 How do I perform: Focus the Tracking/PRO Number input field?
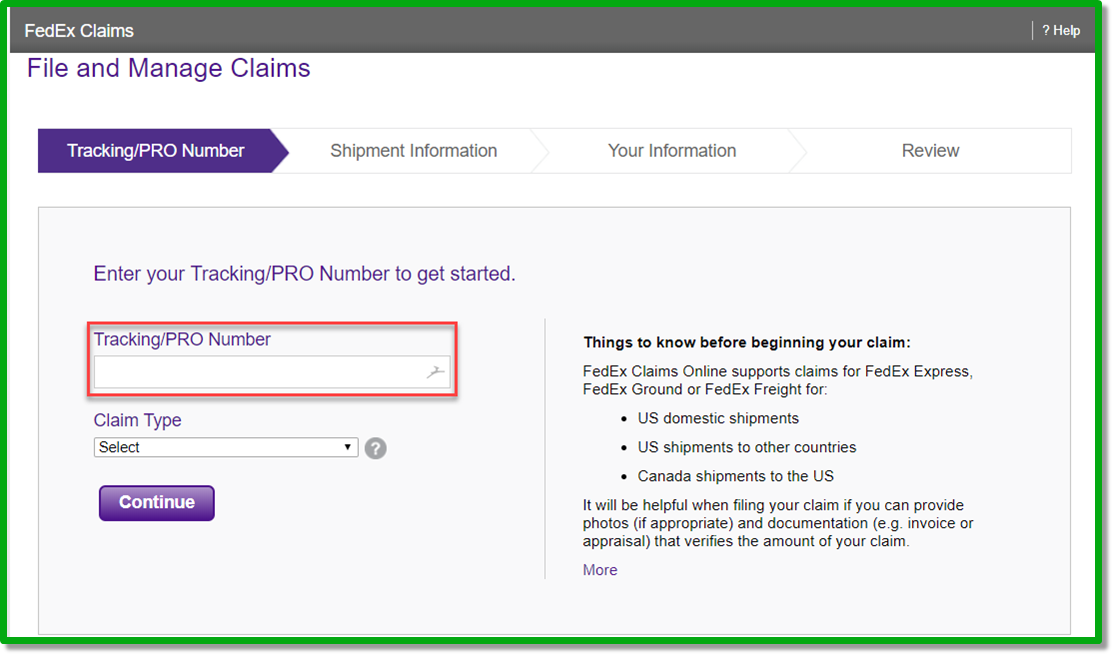click(x=272, y=372)
